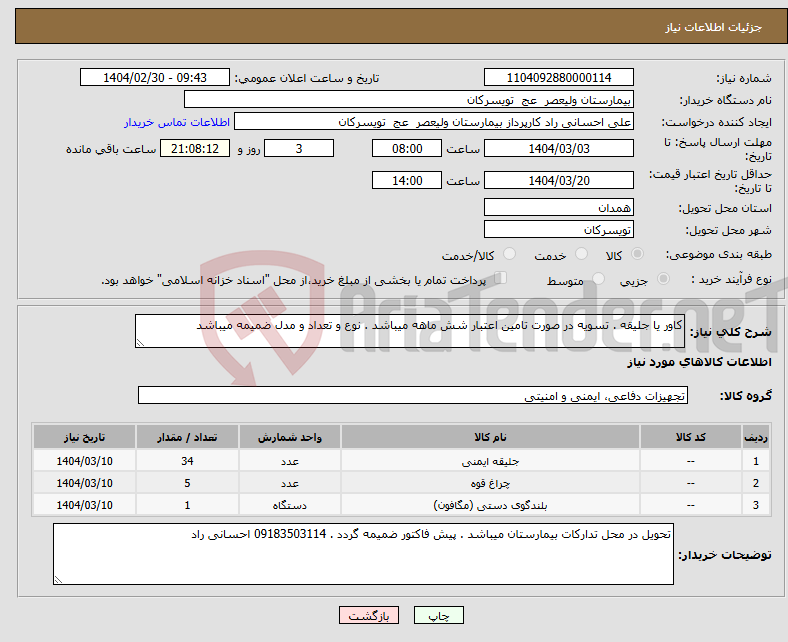The image size is (788, 642).
Task: Click the remaining time field 21:08:12
Action: coord(195,148)
